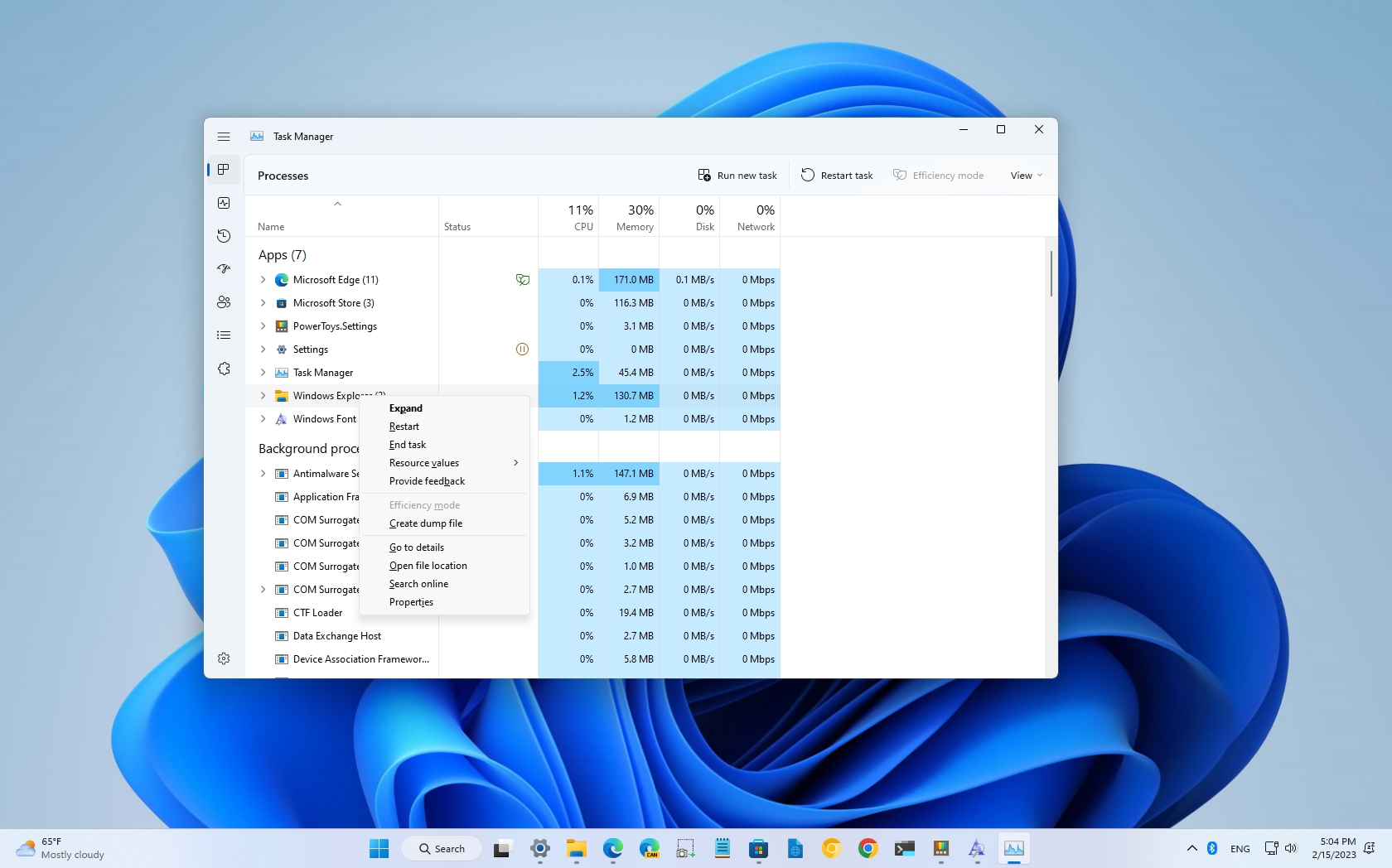Open the Users page from the sidebar
Image resolution: width=1392 pixels, height=868 pixels.
pos(224,302)
